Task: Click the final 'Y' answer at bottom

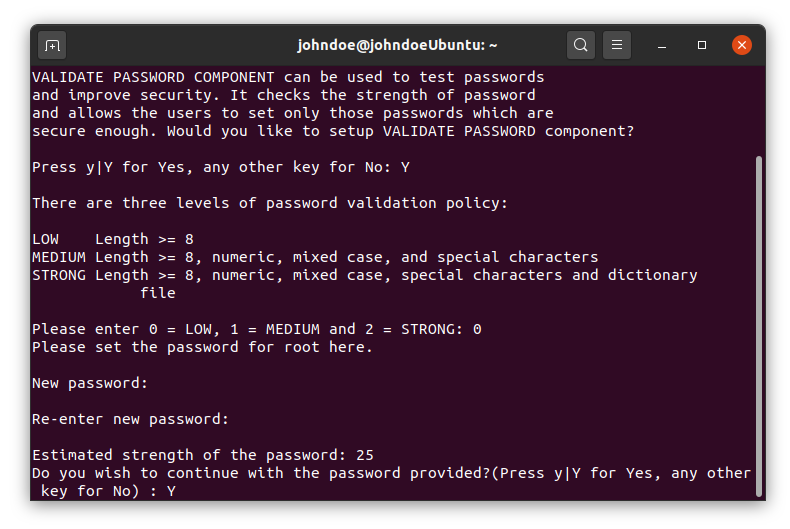Action: coord(171,491)
